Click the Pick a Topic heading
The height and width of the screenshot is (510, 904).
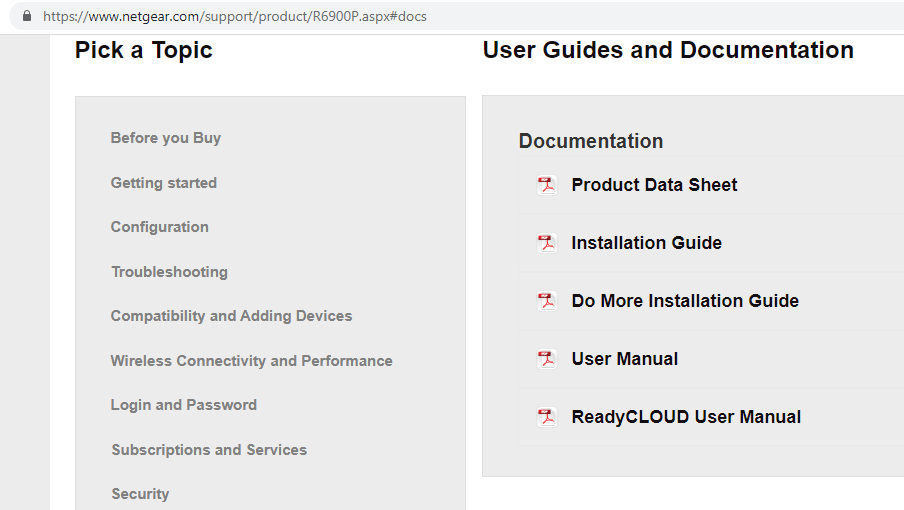tap(144, 50)
